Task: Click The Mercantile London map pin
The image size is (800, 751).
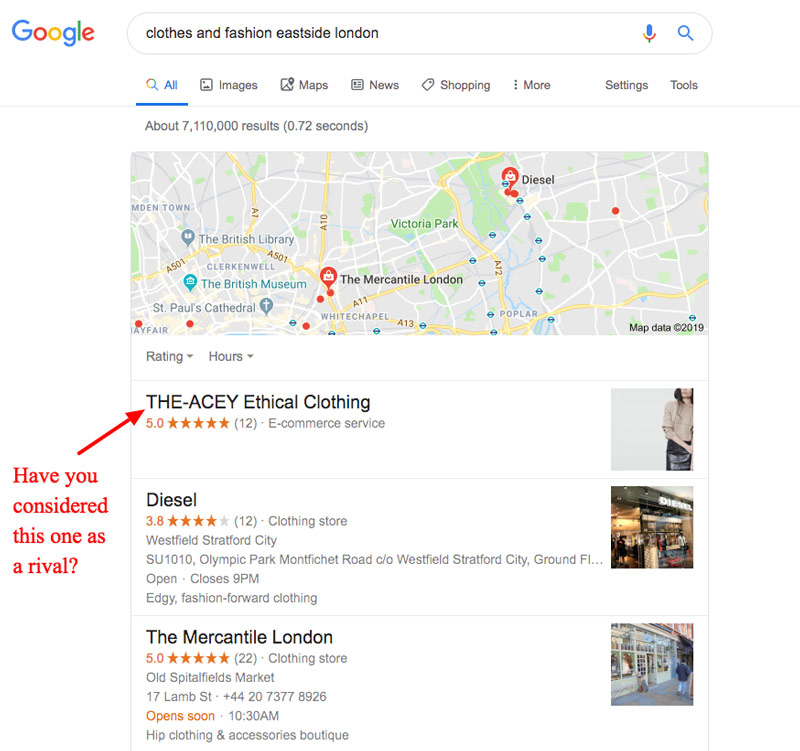Action: [x=328, y=277]
